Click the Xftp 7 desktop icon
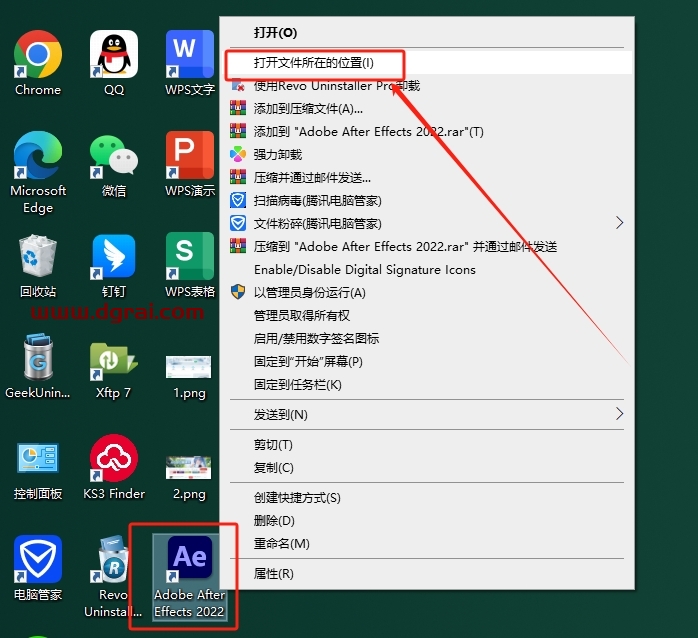The height and width of the screenshot is (638, 698). [114, 366]
